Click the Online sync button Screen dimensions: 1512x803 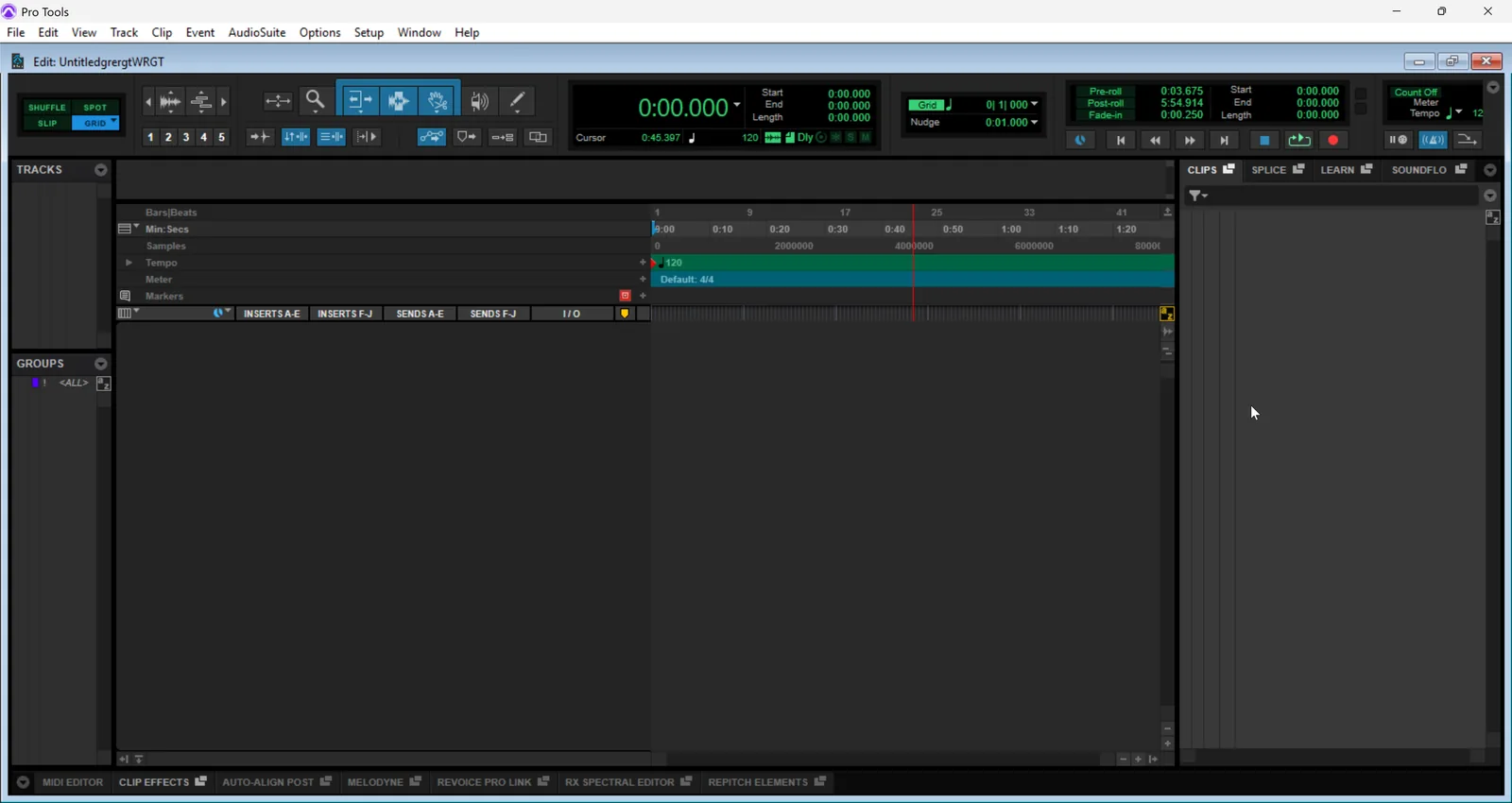point(1081,140)
